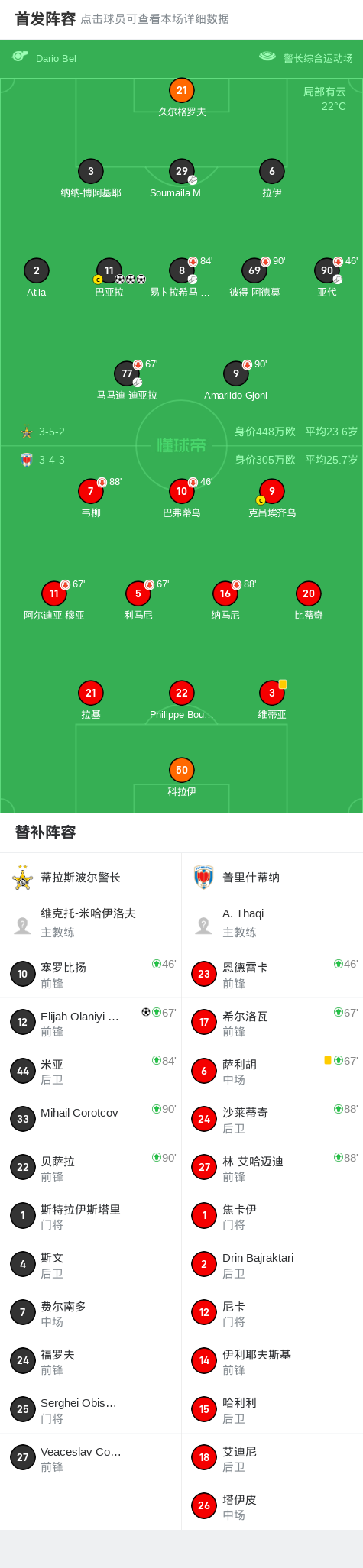Click the 3-5-2 formation label
Viewport: 363px width, 1568px height.
(x=52, y=432)
